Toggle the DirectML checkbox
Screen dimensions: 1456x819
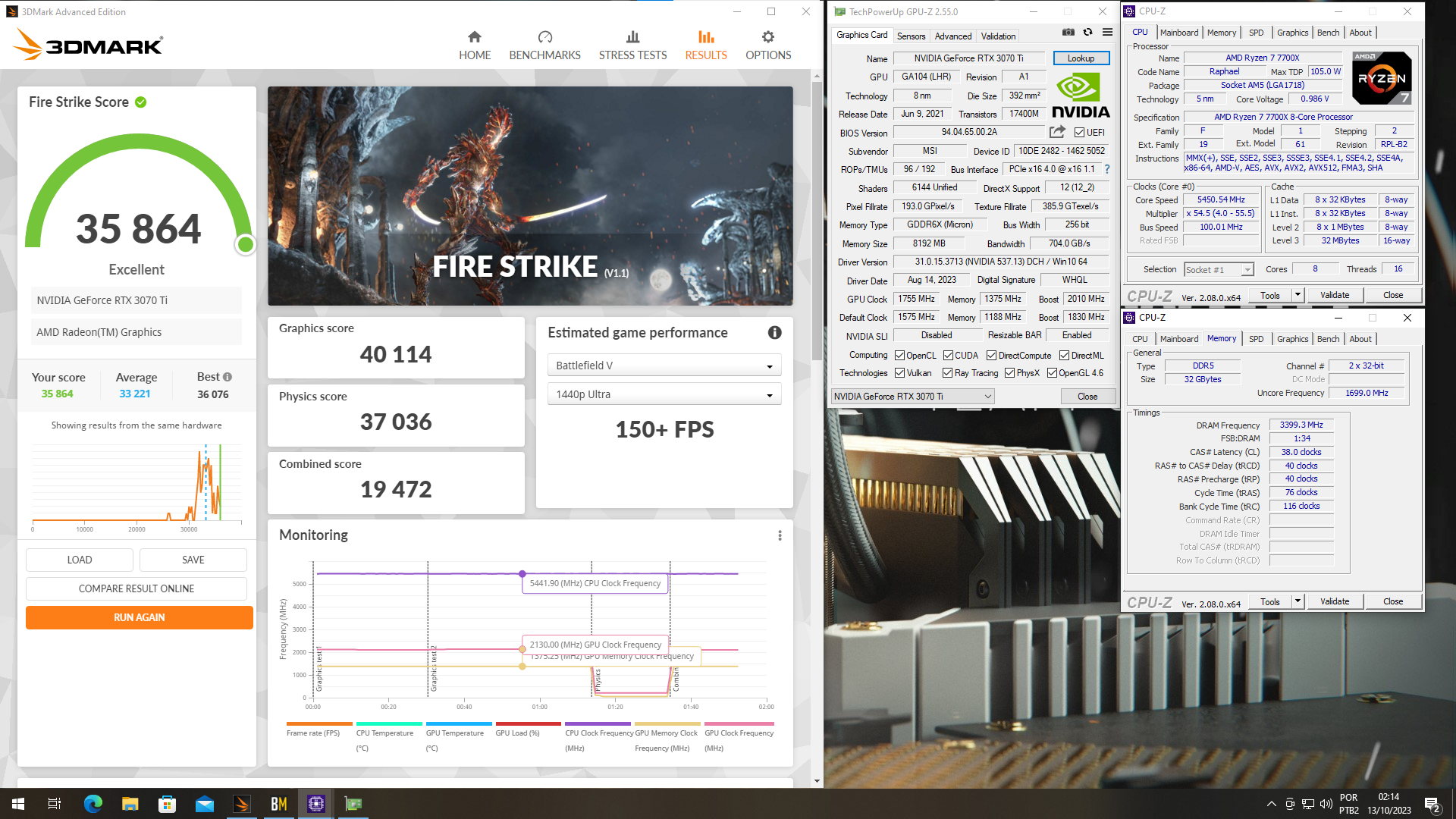[1064, 356]
